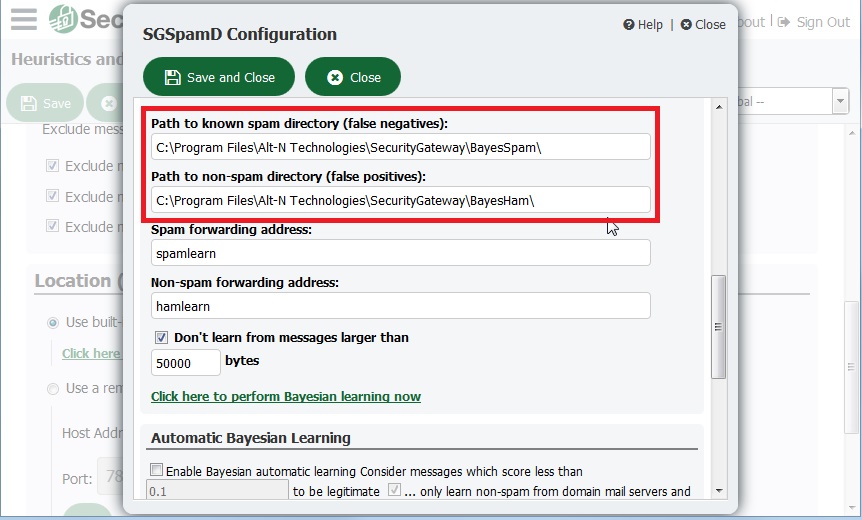This screenshot has width=862, height=520.
Task: Click the Save button in the background page
Action: tap(45, 103)
